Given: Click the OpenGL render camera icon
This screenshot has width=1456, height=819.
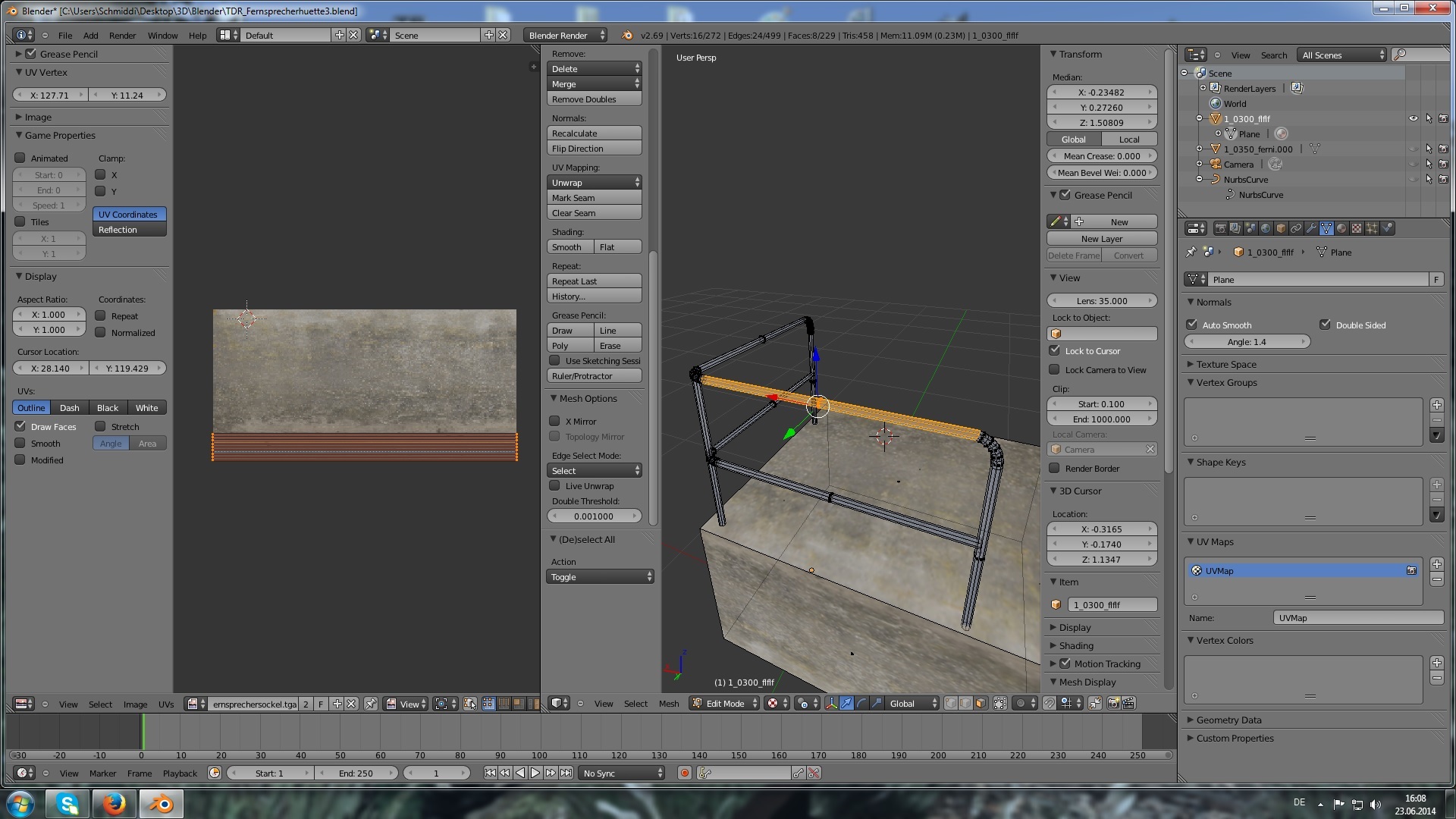Looking at the screenshot, I should (1114, 703).
